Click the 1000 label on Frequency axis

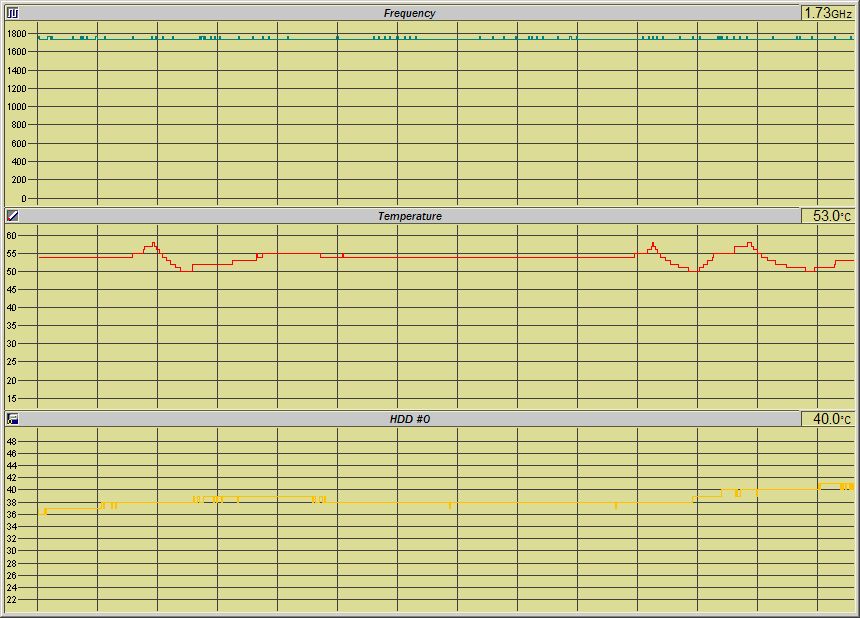point(16,106)
